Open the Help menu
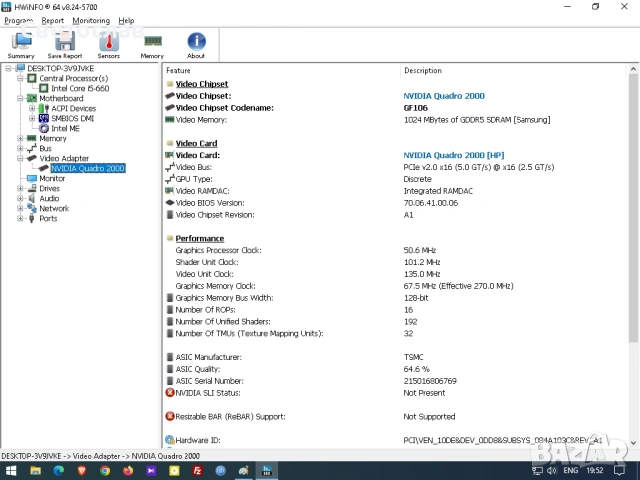The image size is (640, 480). 126,20
